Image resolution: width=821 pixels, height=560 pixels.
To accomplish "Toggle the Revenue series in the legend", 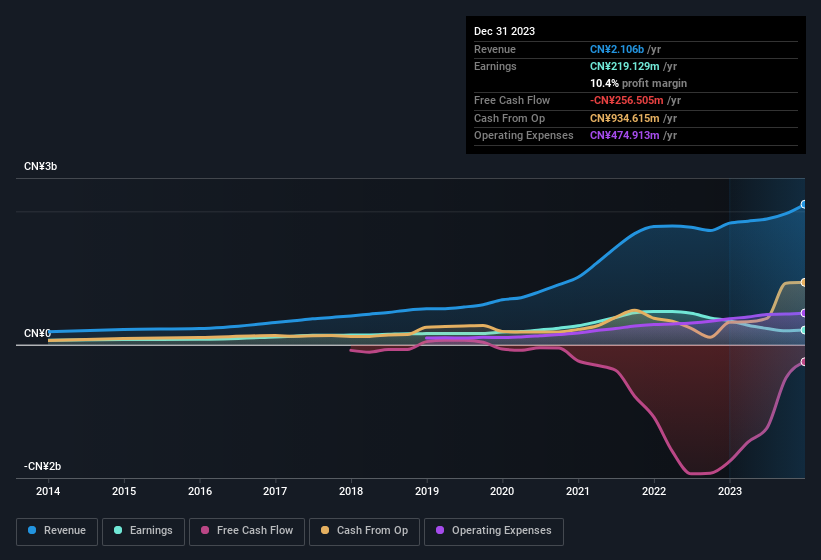I will coord(58,530).
